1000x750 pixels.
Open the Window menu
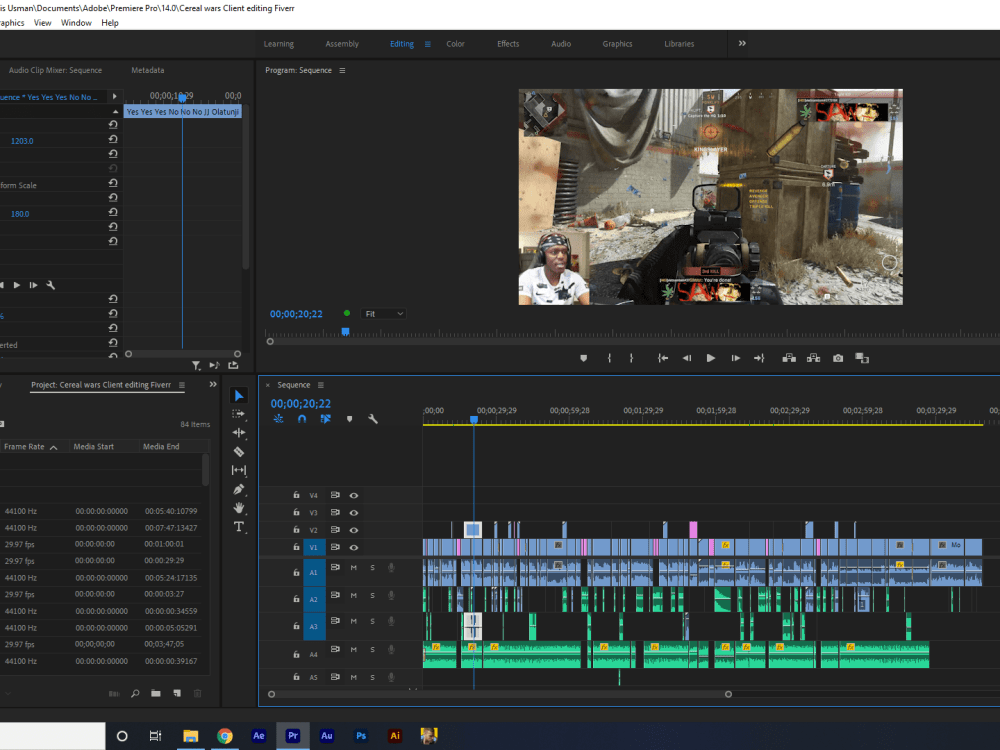(x=76, y=23)
